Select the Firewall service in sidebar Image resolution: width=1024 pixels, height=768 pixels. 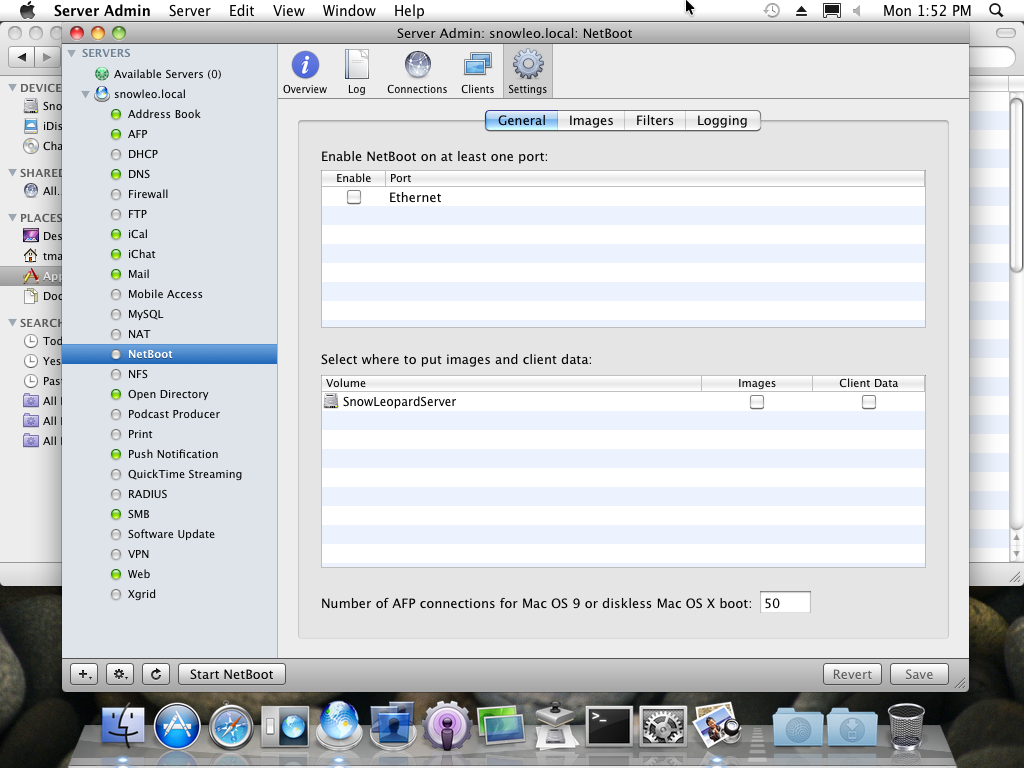click(170, 194)
